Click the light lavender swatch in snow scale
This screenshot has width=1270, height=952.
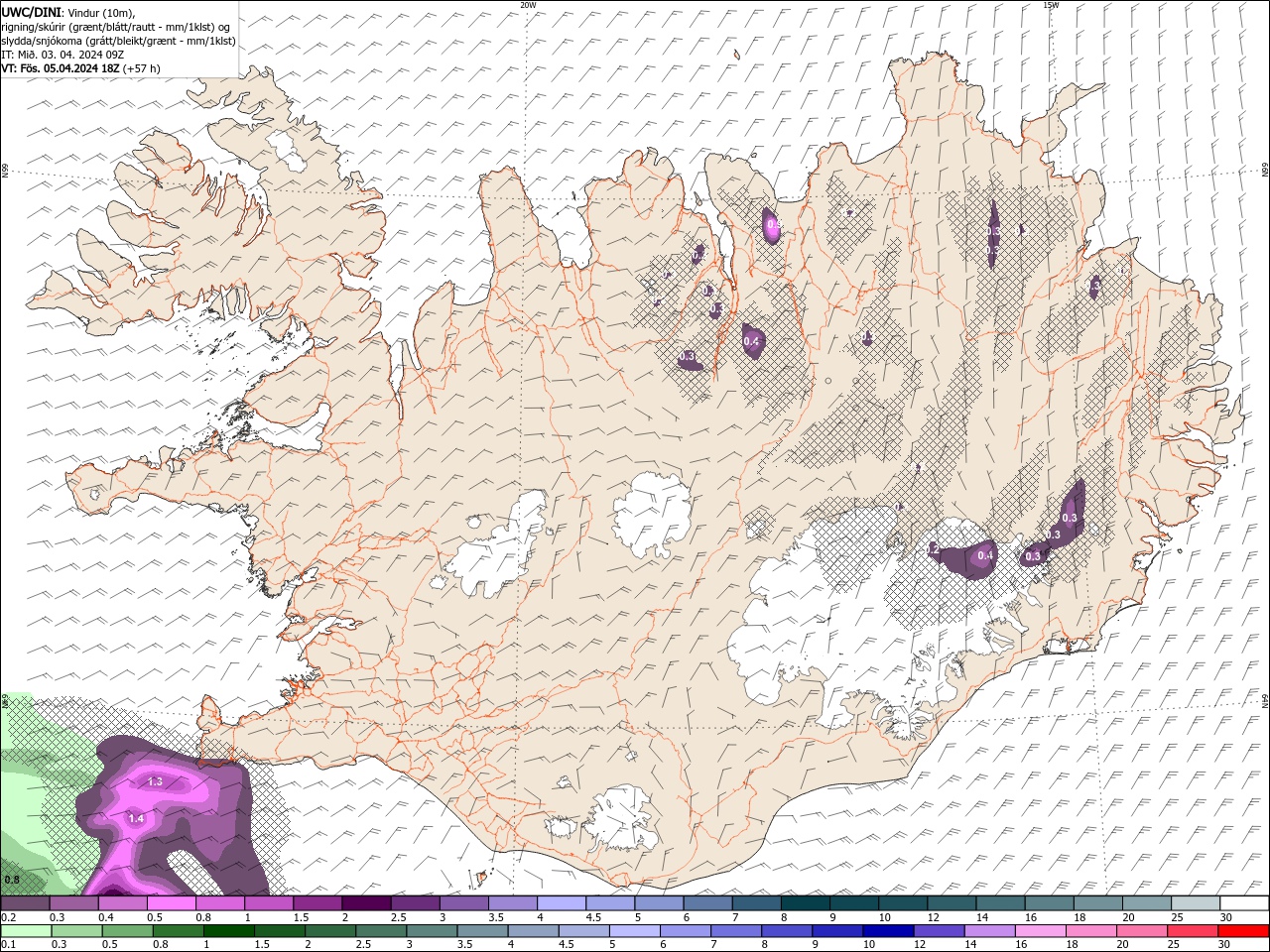[x=562, y=903]
